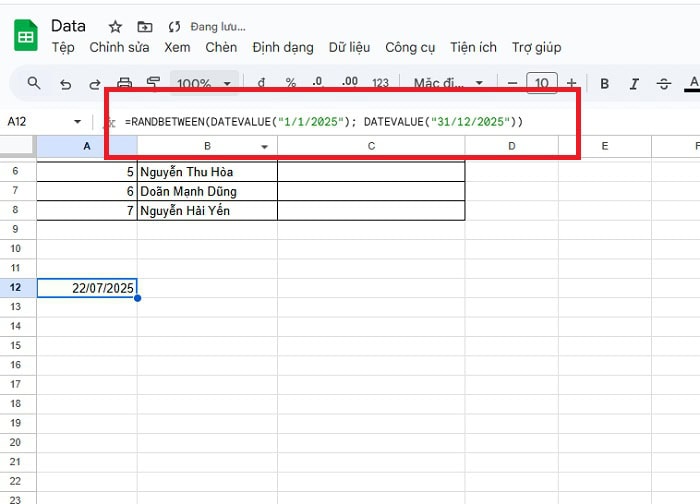
Task: Click the move to folder icon
Action: (145, 26)
